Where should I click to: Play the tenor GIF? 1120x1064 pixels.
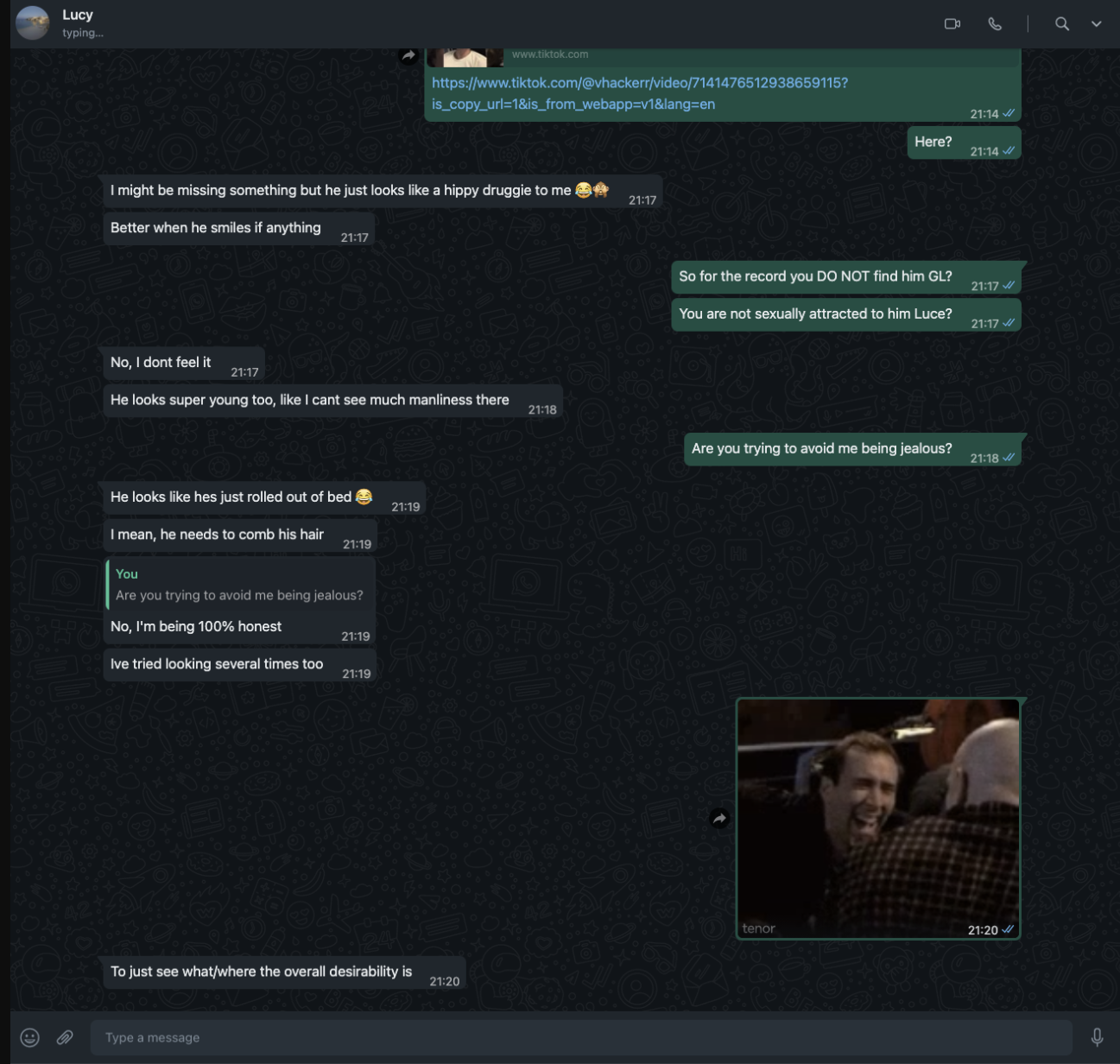coord(877,817)
